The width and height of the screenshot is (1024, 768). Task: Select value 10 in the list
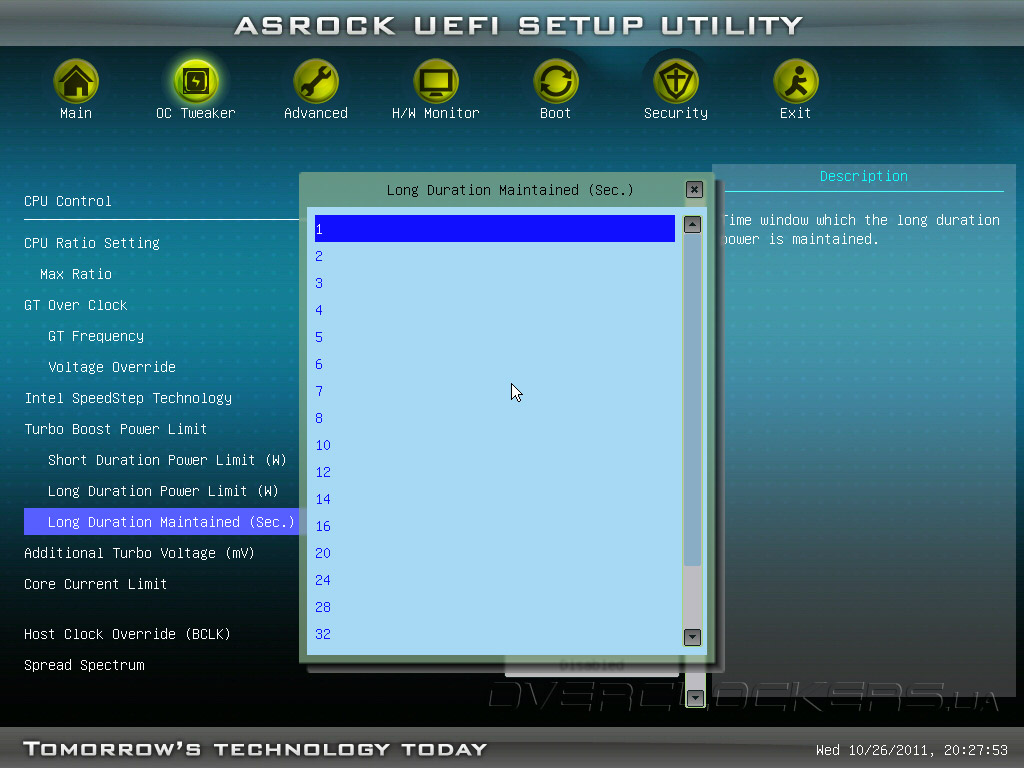(x=494, y=445)
